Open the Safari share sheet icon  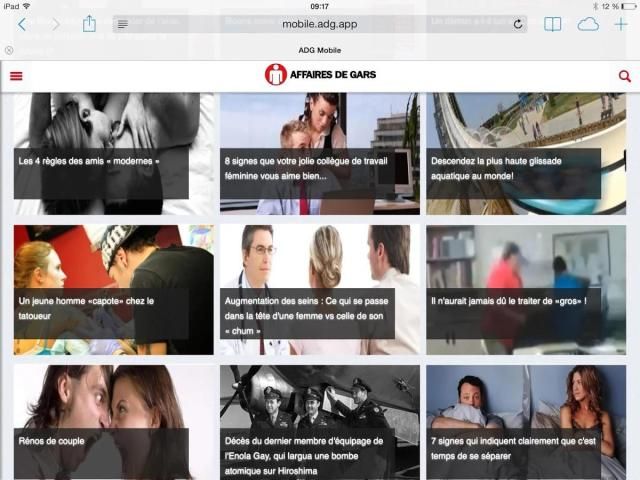pyautogui.click(x=89, y=24)
